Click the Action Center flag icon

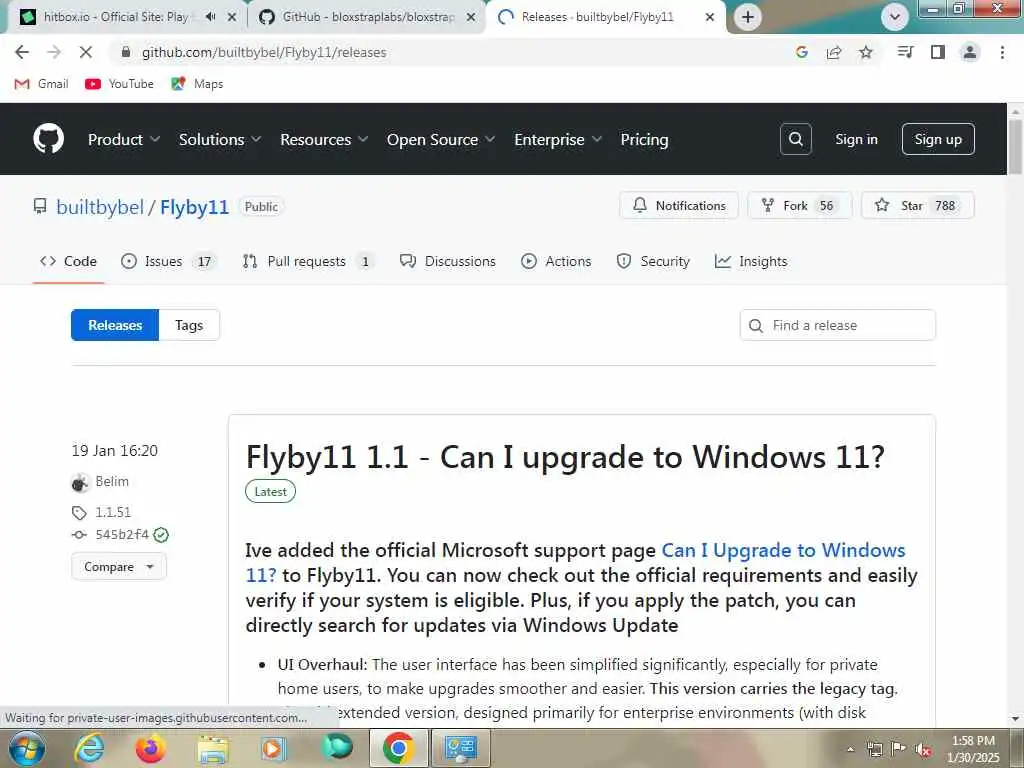point(899,748)
